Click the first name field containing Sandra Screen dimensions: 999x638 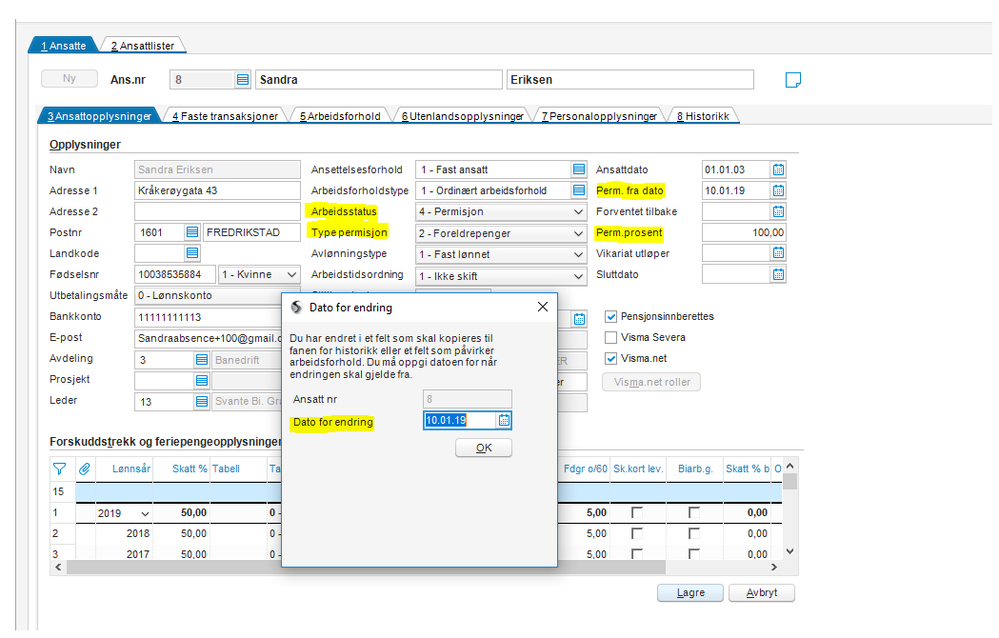[379, 80]
